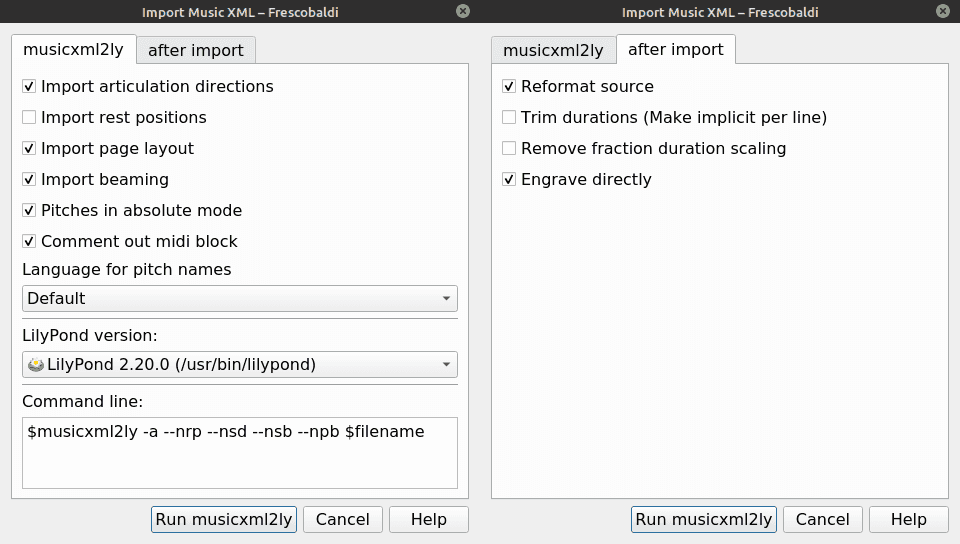Screen dimensions: 960x544
Task: Expand the LilyPond version combo box
Action: click(239, 365)
